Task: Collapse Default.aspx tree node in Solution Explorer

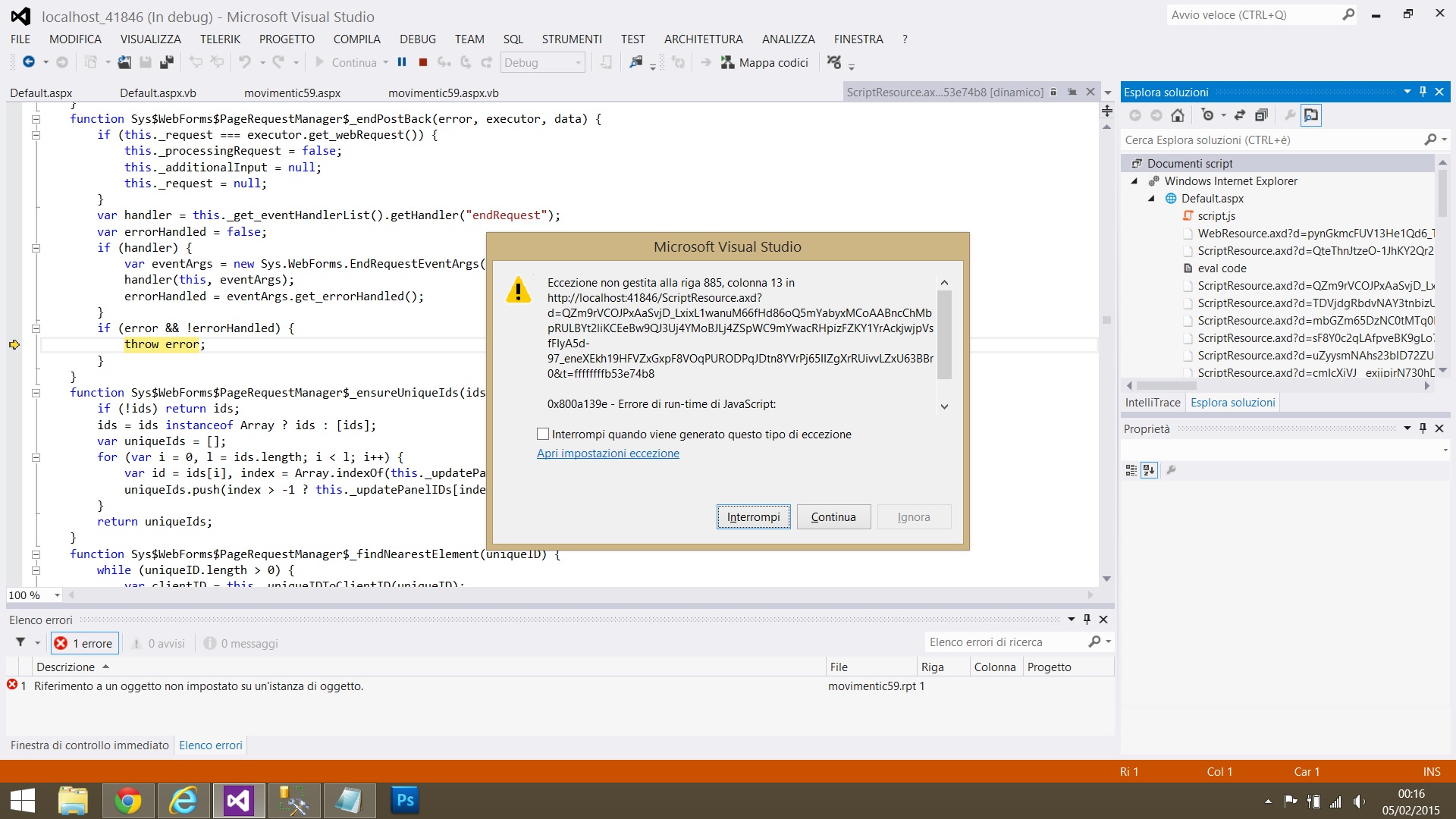Action: click(1151, 199)
